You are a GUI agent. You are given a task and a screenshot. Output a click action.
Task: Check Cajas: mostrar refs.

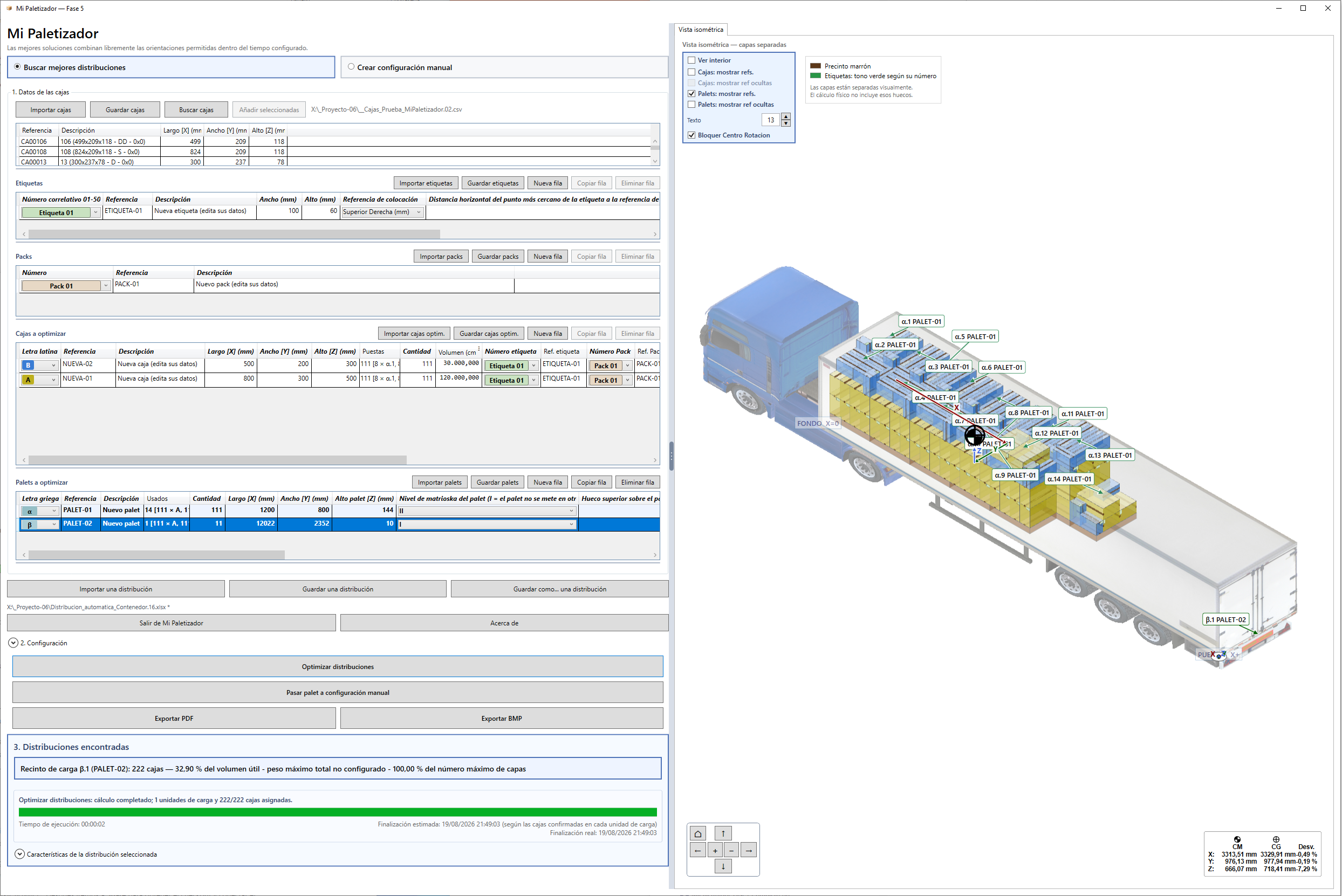point(691,72)
